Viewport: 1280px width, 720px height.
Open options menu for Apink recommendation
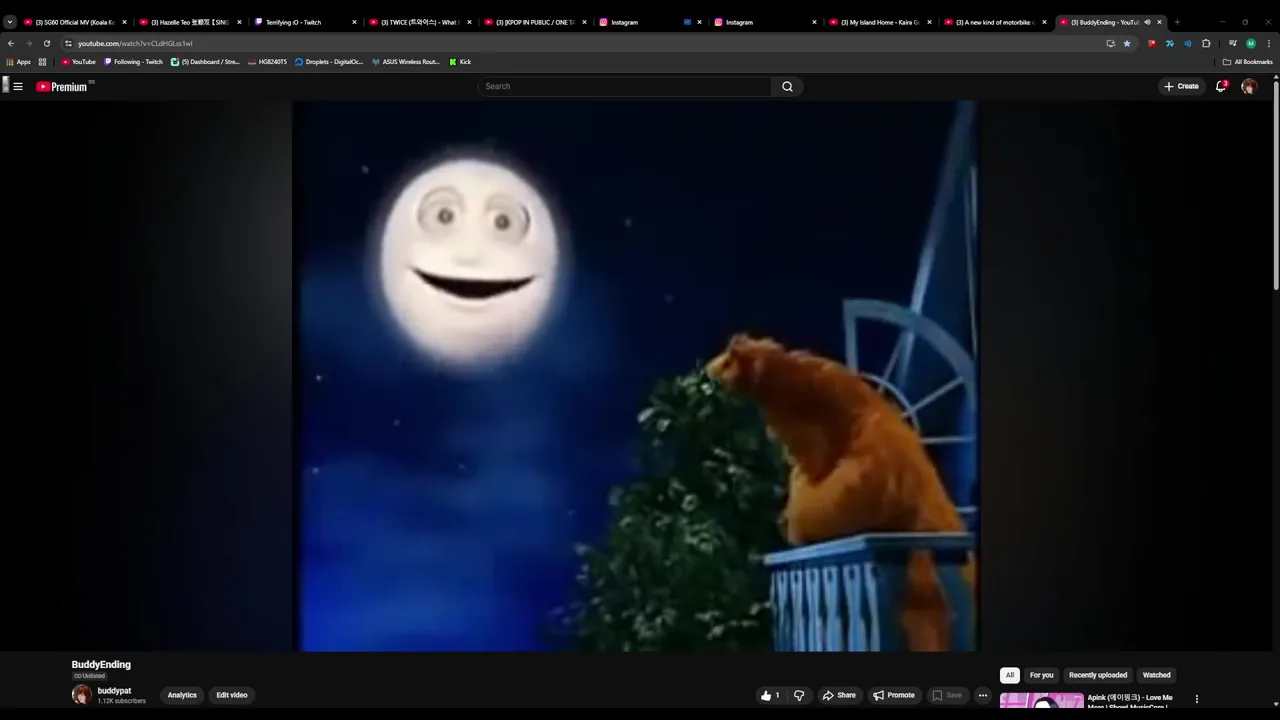(1197, 699)
